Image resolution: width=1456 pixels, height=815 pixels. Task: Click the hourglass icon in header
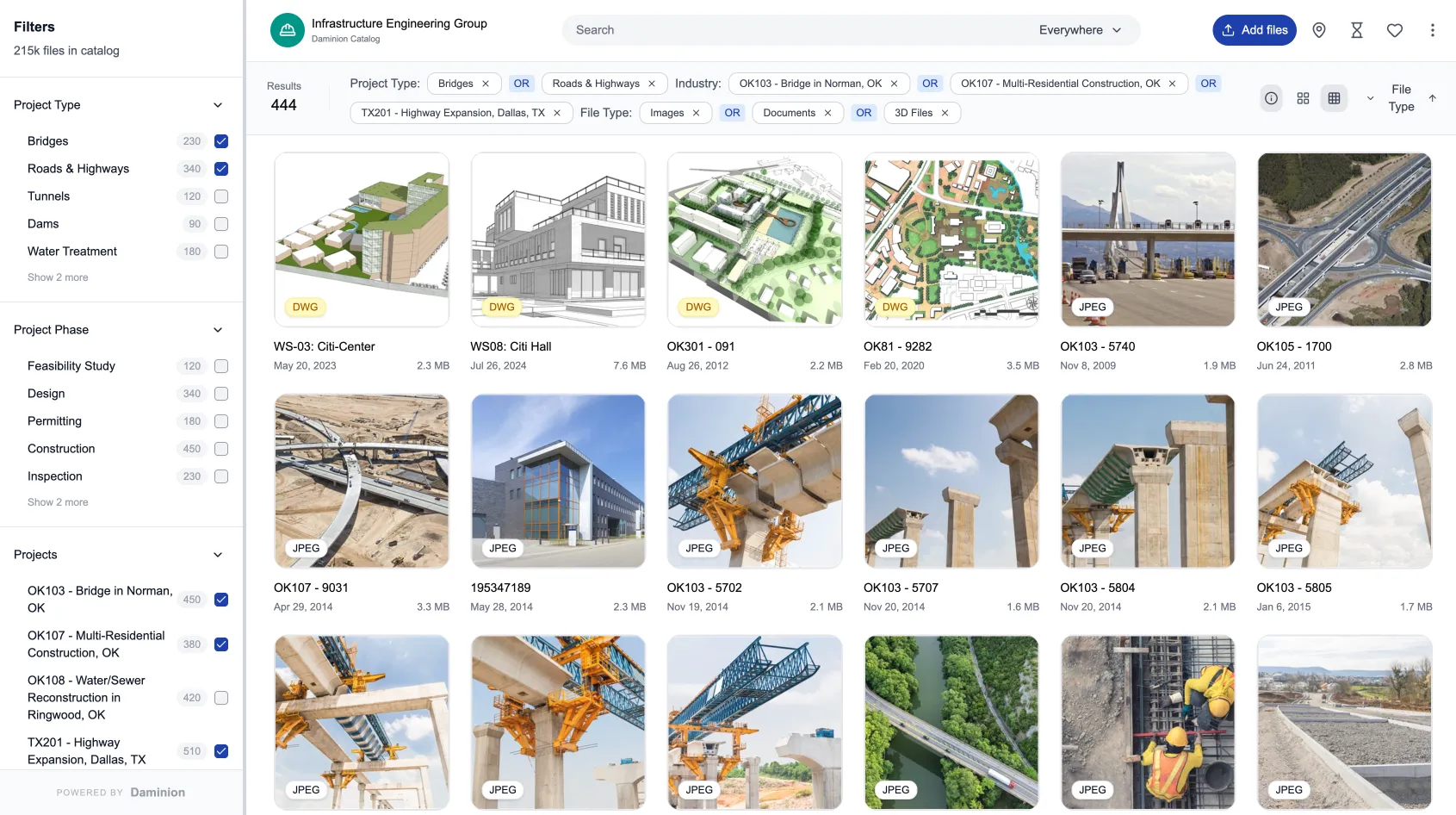(x=1356, y=30)
